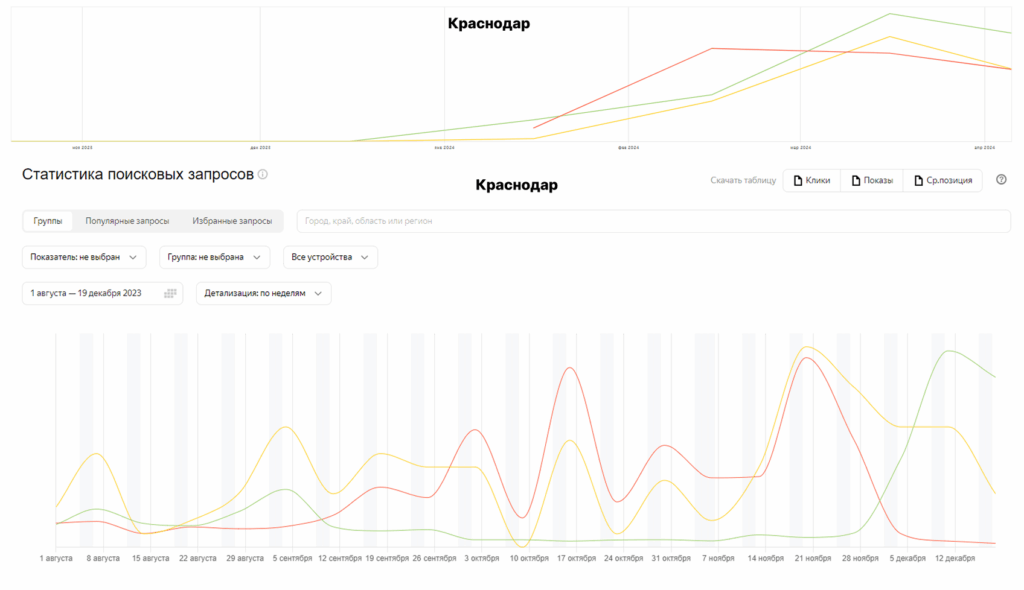Click the info icon next to Статистика поисковых запросов
Screen dimensions: 1024x590
coord(263,174)
